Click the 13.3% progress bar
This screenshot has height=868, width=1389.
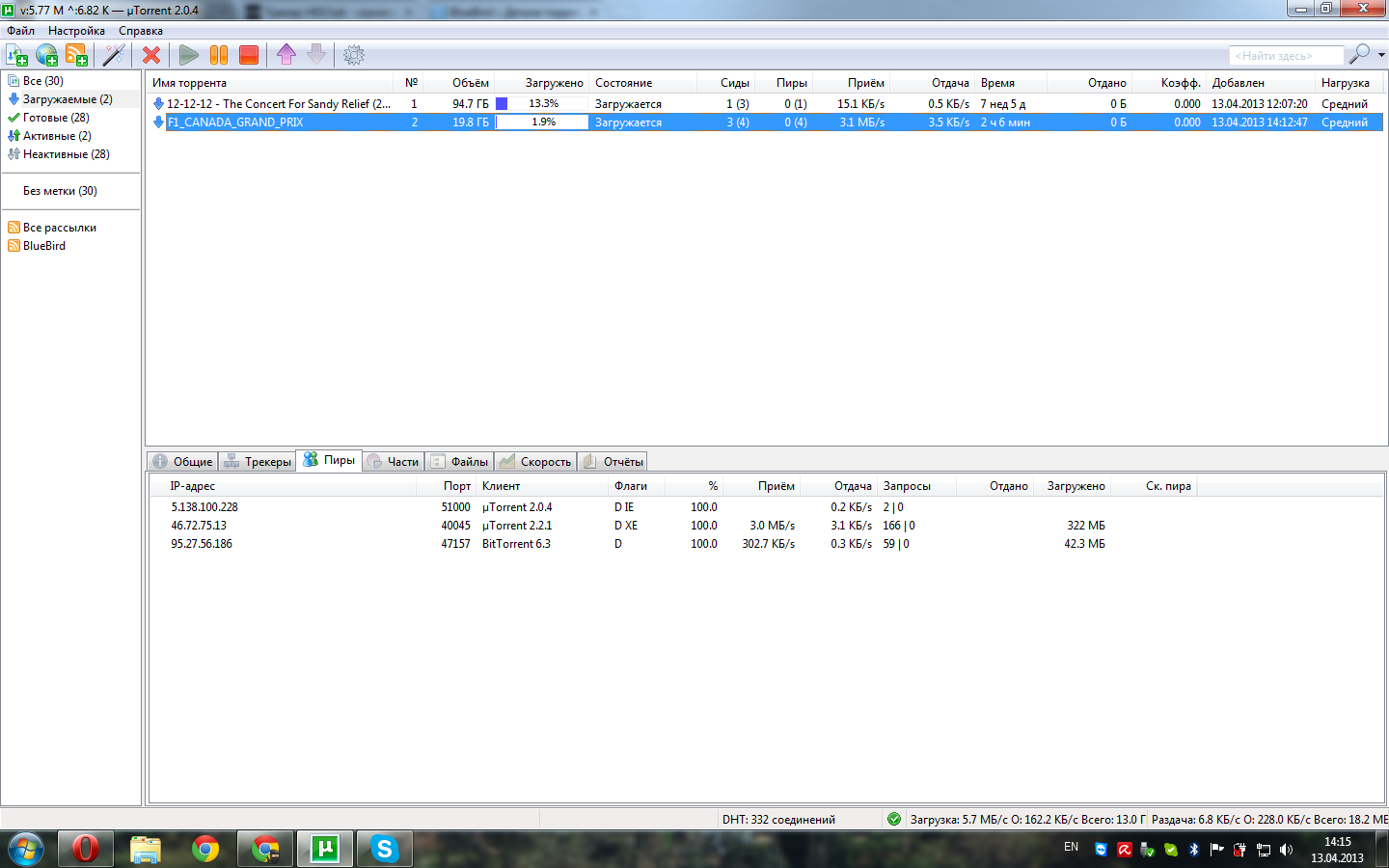(541, 103)
